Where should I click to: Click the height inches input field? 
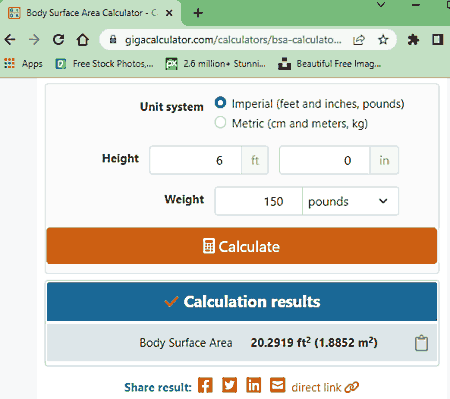coord(325,160)
